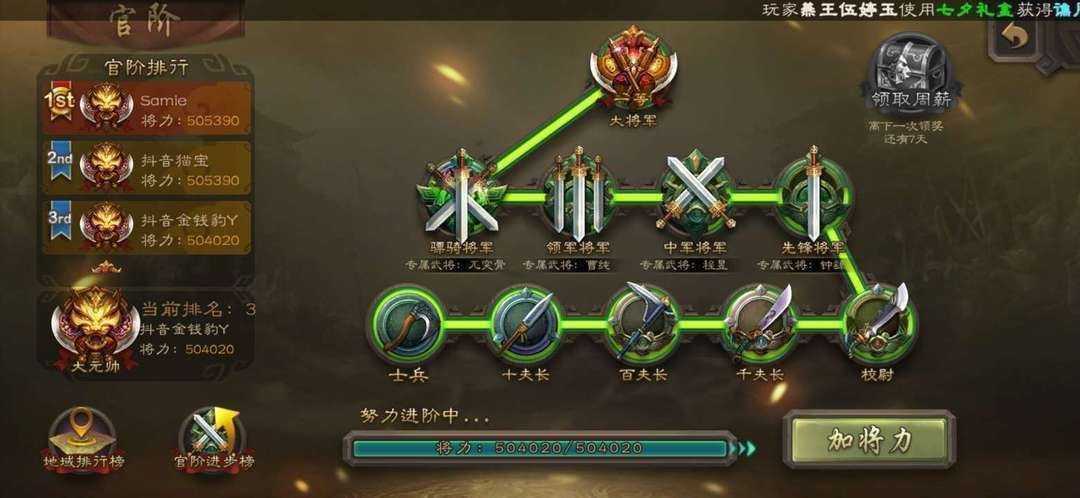
Task: Select the 百夫长 axe rank icon
Action: click(642, 324)
